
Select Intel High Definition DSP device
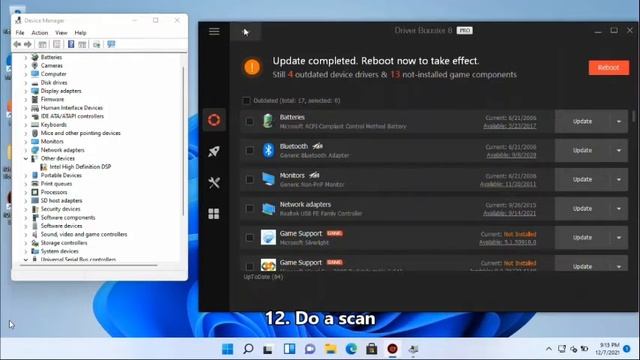pyautogui.click(x=80, y=167)
